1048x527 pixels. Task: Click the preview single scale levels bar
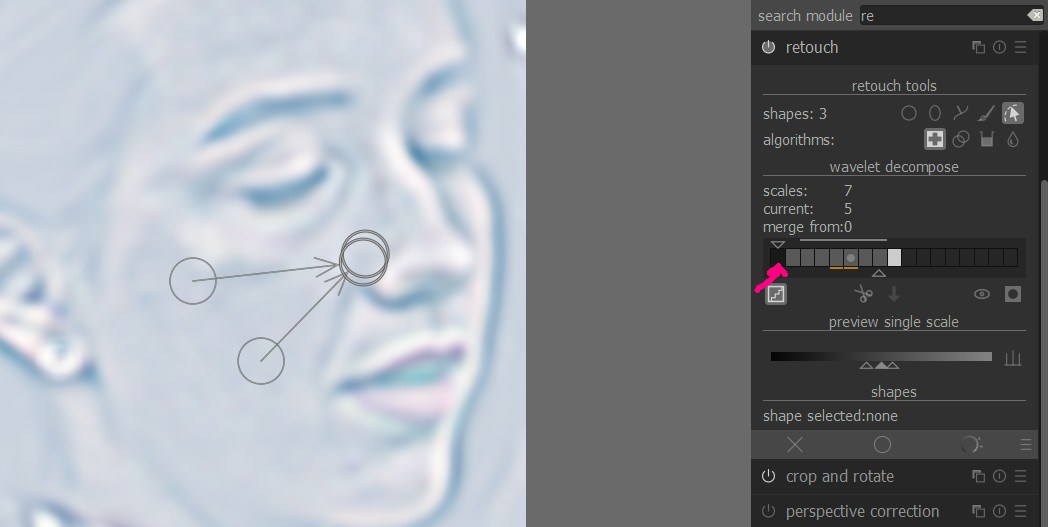(881, 356)
